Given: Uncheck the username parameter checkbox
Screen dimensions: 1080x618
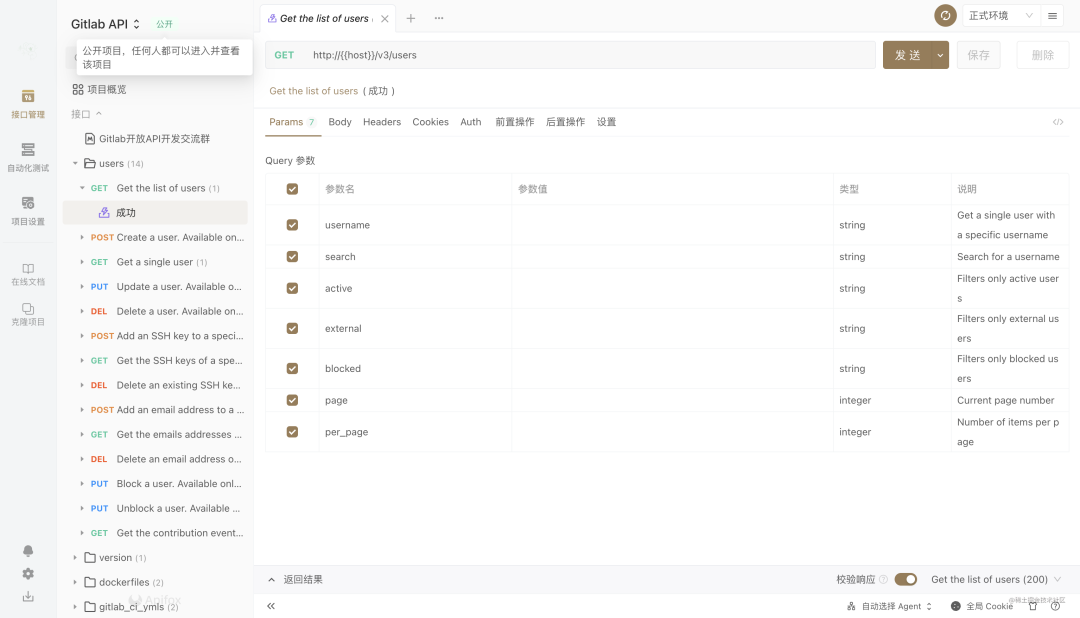Looking at the screenshot, I should (x=292, y=225).
